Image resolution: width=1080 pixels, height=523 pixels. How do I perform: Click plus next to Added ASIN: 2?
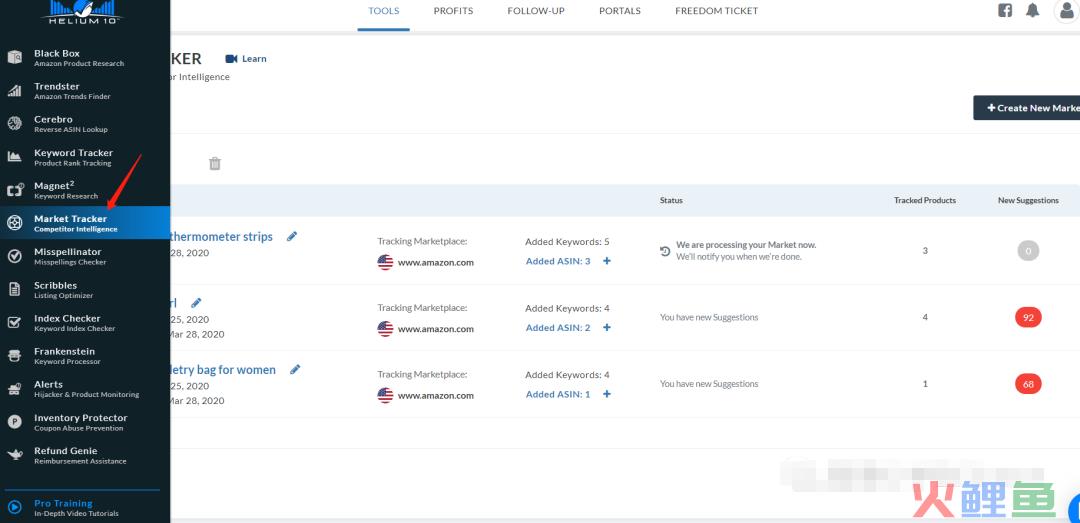point(607,327)
